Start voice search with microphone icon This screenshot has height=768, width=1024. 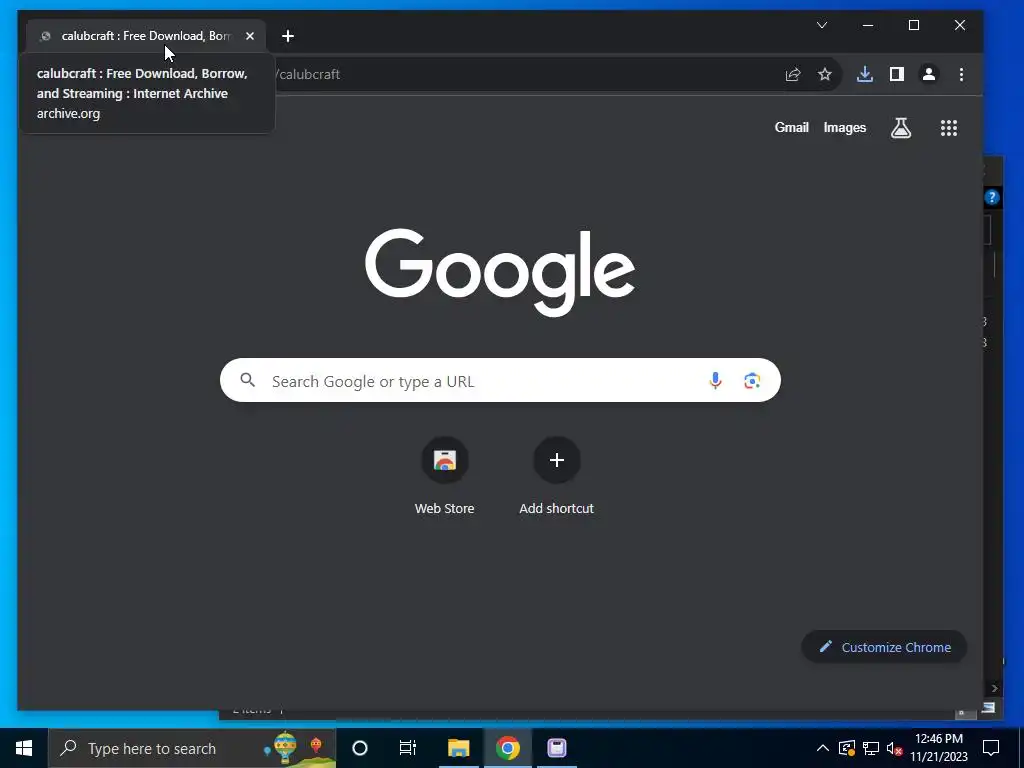point(716,380)
